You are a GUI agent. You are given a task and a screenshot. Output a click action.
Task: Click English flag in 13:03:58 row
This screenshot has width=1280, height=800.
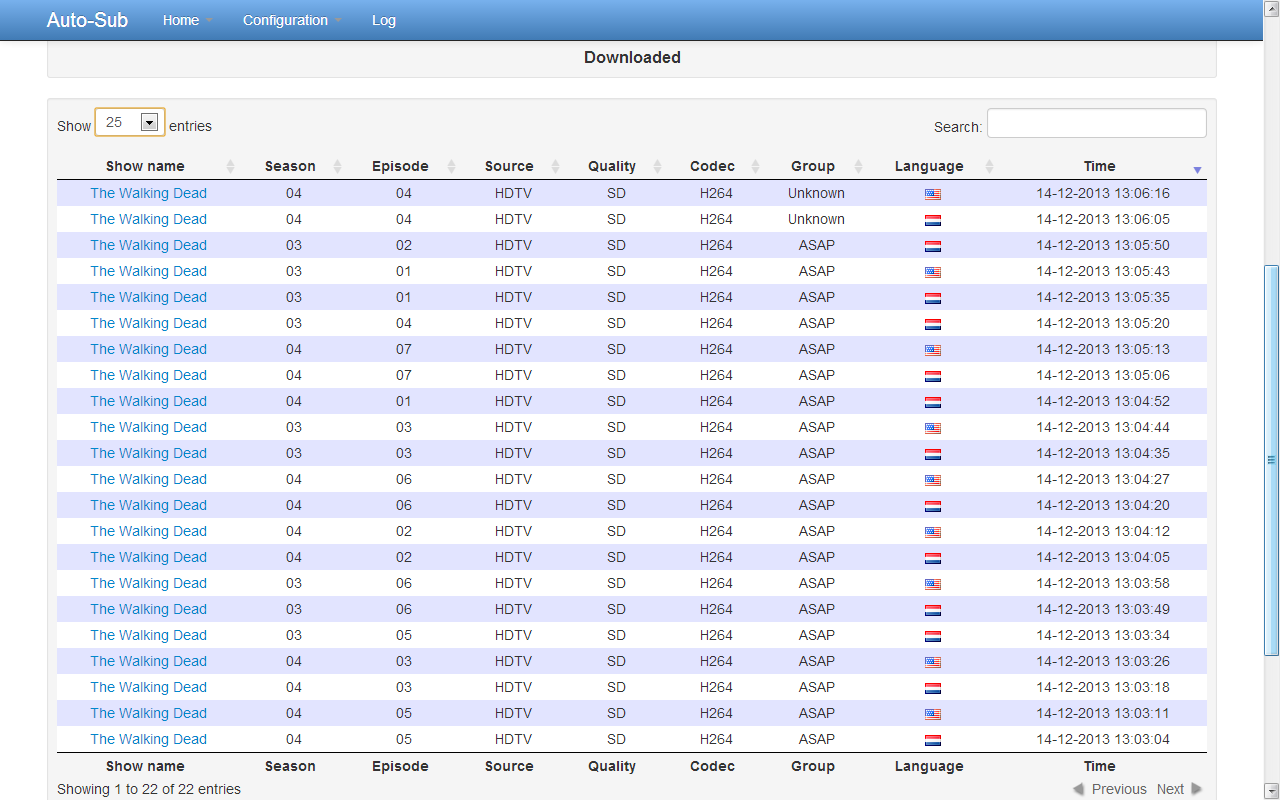(933, 584)
